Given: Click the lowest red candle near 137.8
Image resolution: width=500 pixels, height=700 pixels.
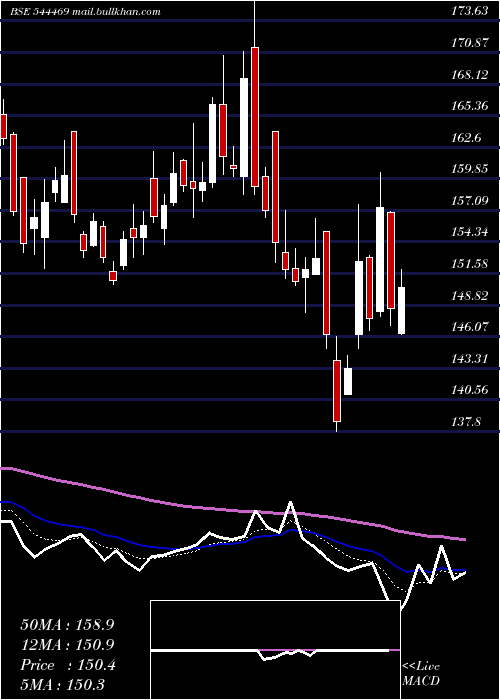Looking at the screenshot, I should point(337,391).
